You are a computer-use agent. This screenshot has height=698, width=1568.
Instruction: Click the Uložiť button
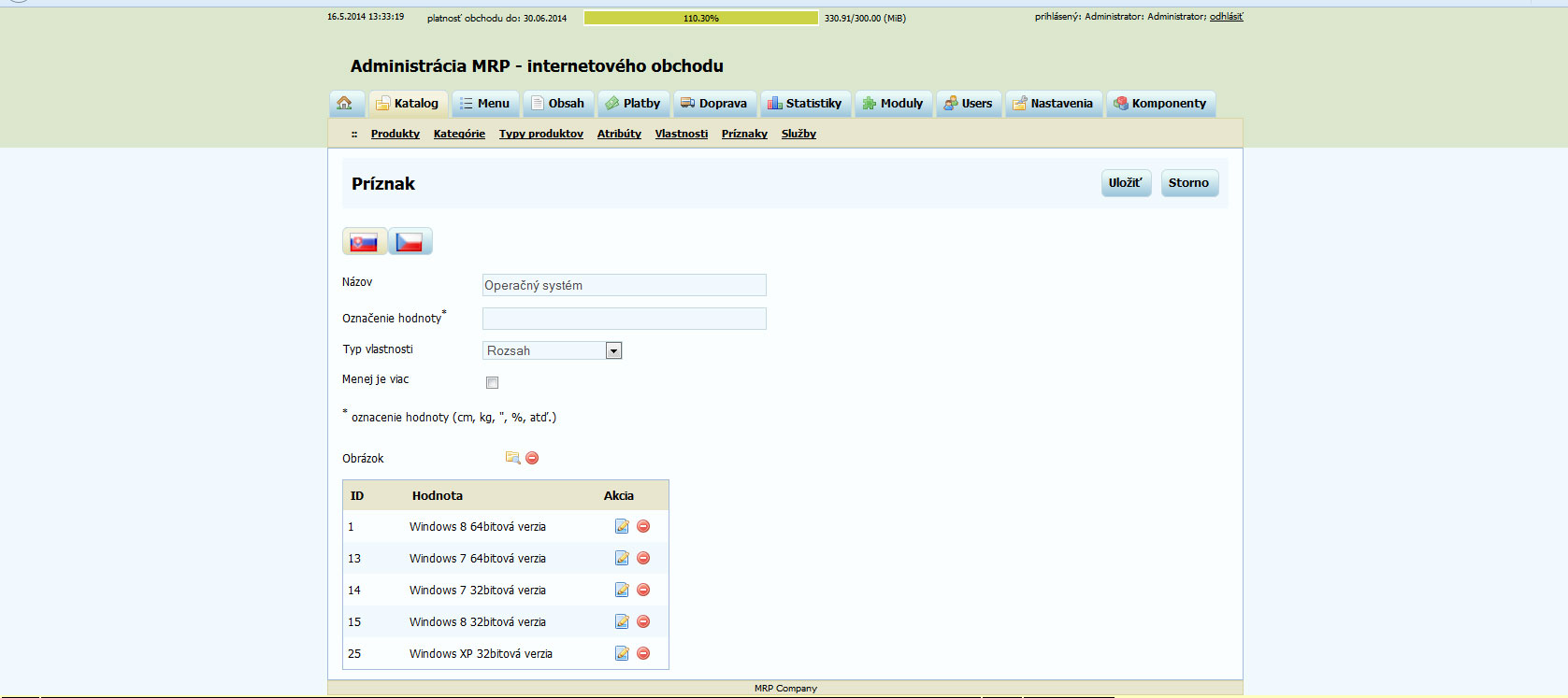click(x=1126, y=183)
